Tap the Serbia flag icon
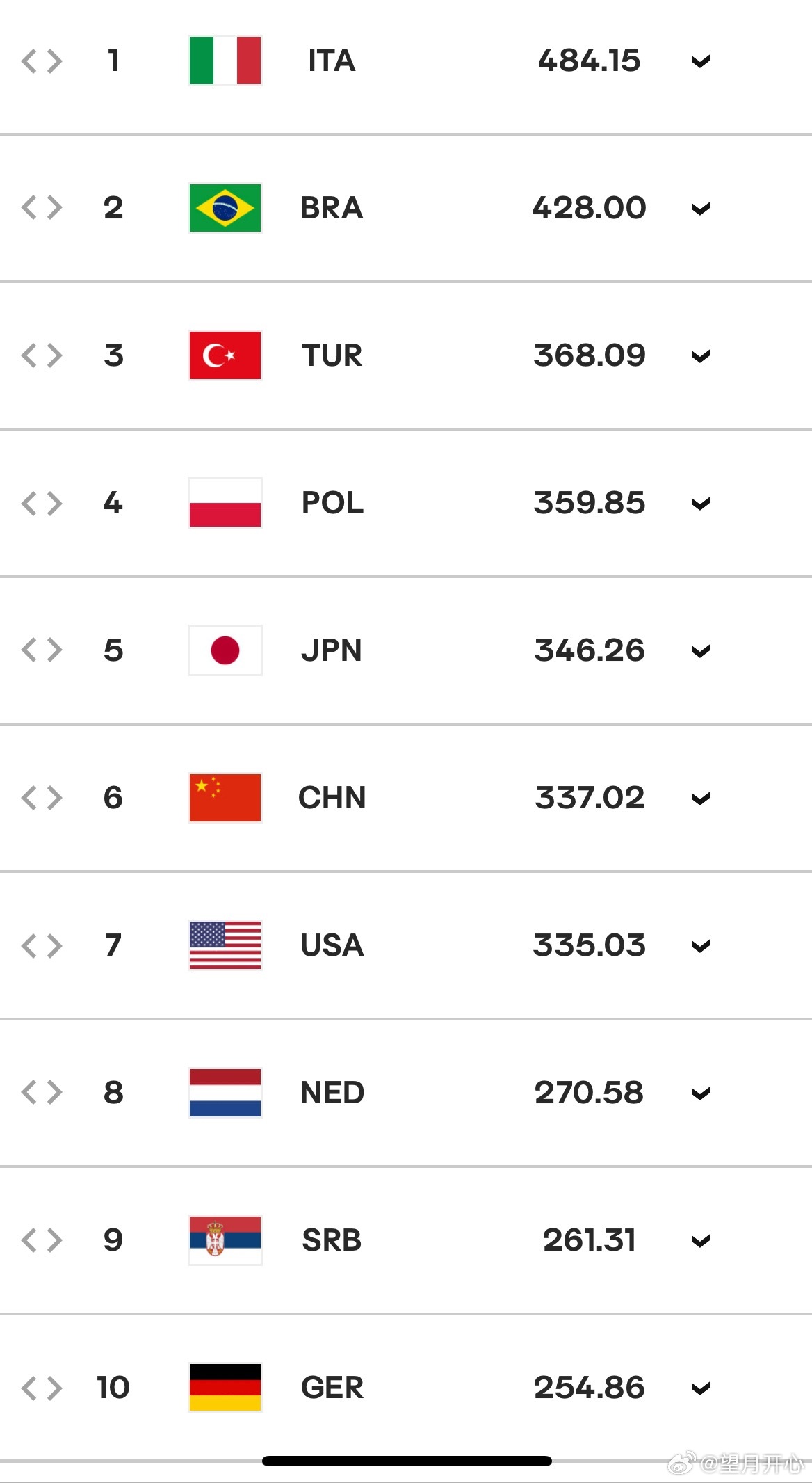 pyautogui.click(x=225, y=1240)
